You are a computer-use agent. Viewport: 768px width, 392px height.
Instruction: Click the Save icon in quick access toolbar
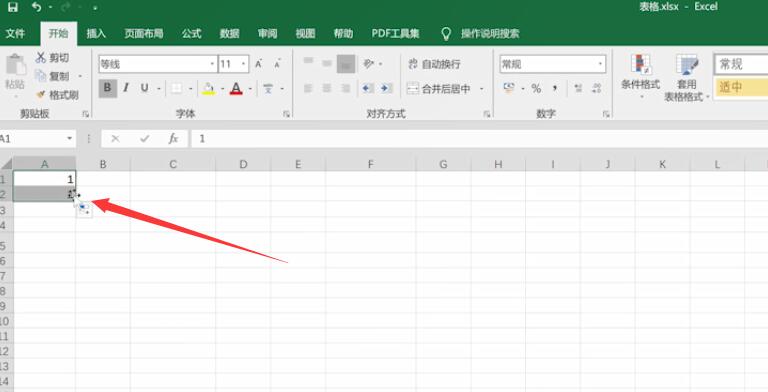coord(13,7)
